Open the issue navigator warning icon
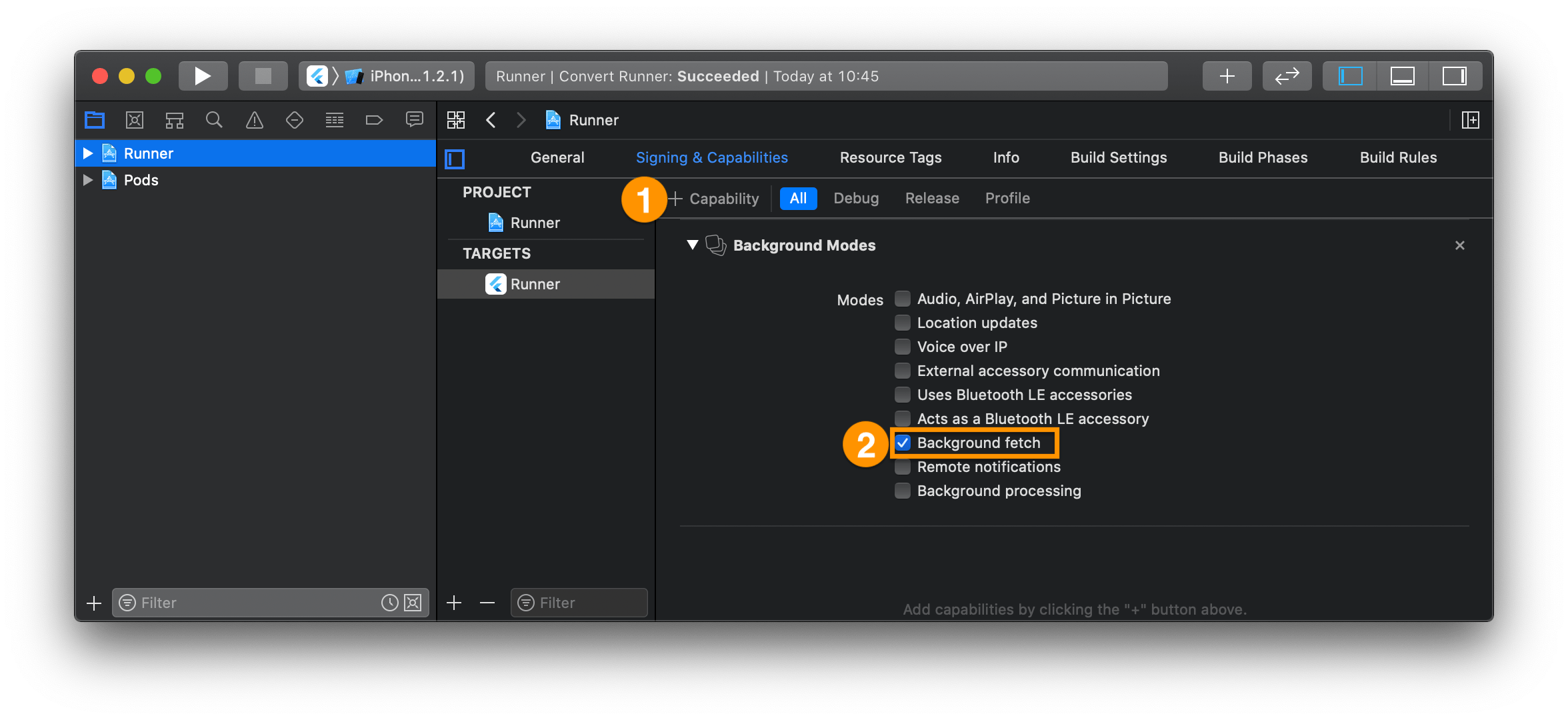 click(254, 120)
